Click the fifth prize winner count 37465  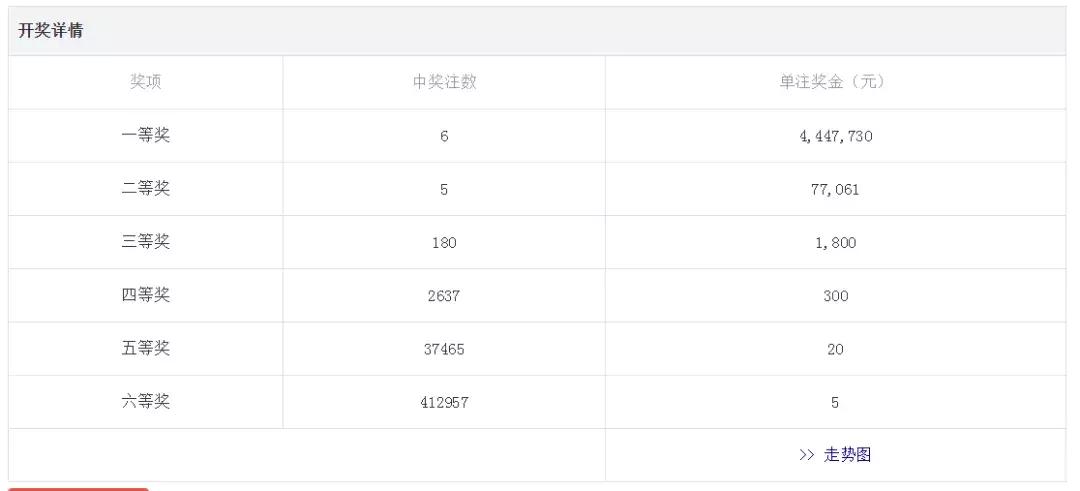(444, 349)
